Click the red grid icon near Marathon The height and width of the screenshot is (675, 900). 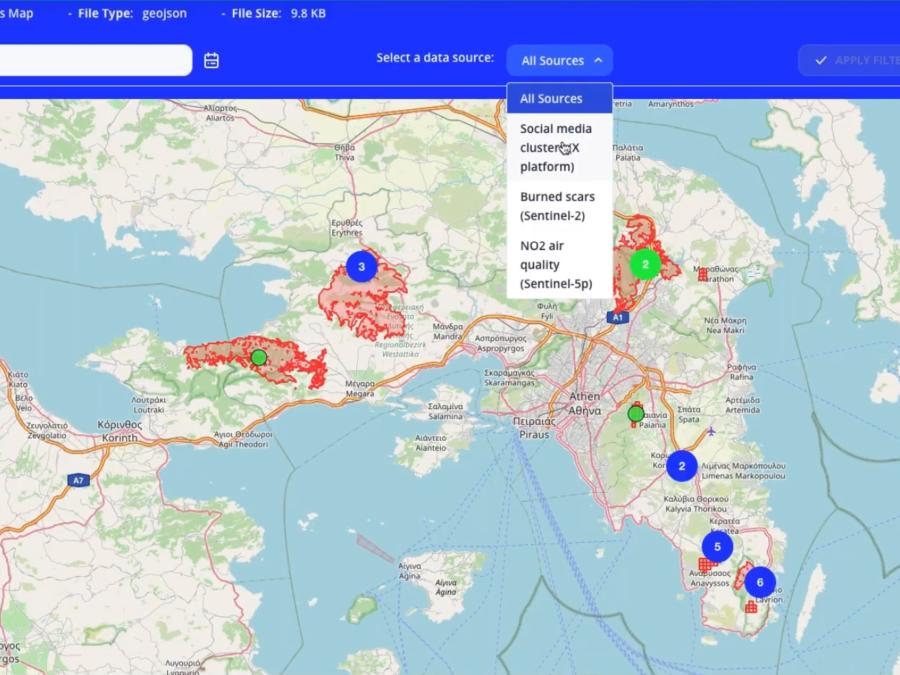(703, 273)
